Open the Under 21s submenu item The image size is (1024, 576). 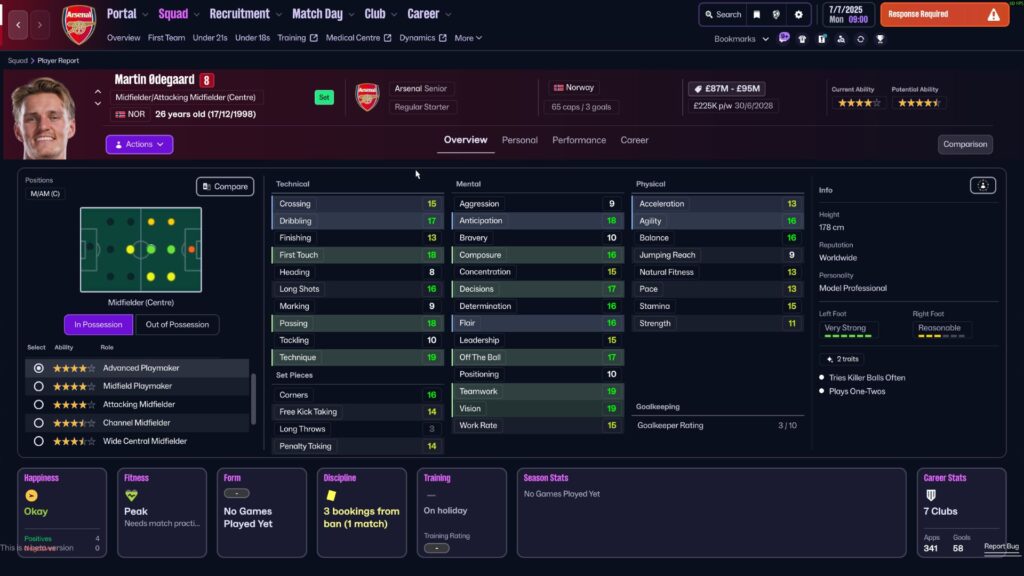point(210,38)
